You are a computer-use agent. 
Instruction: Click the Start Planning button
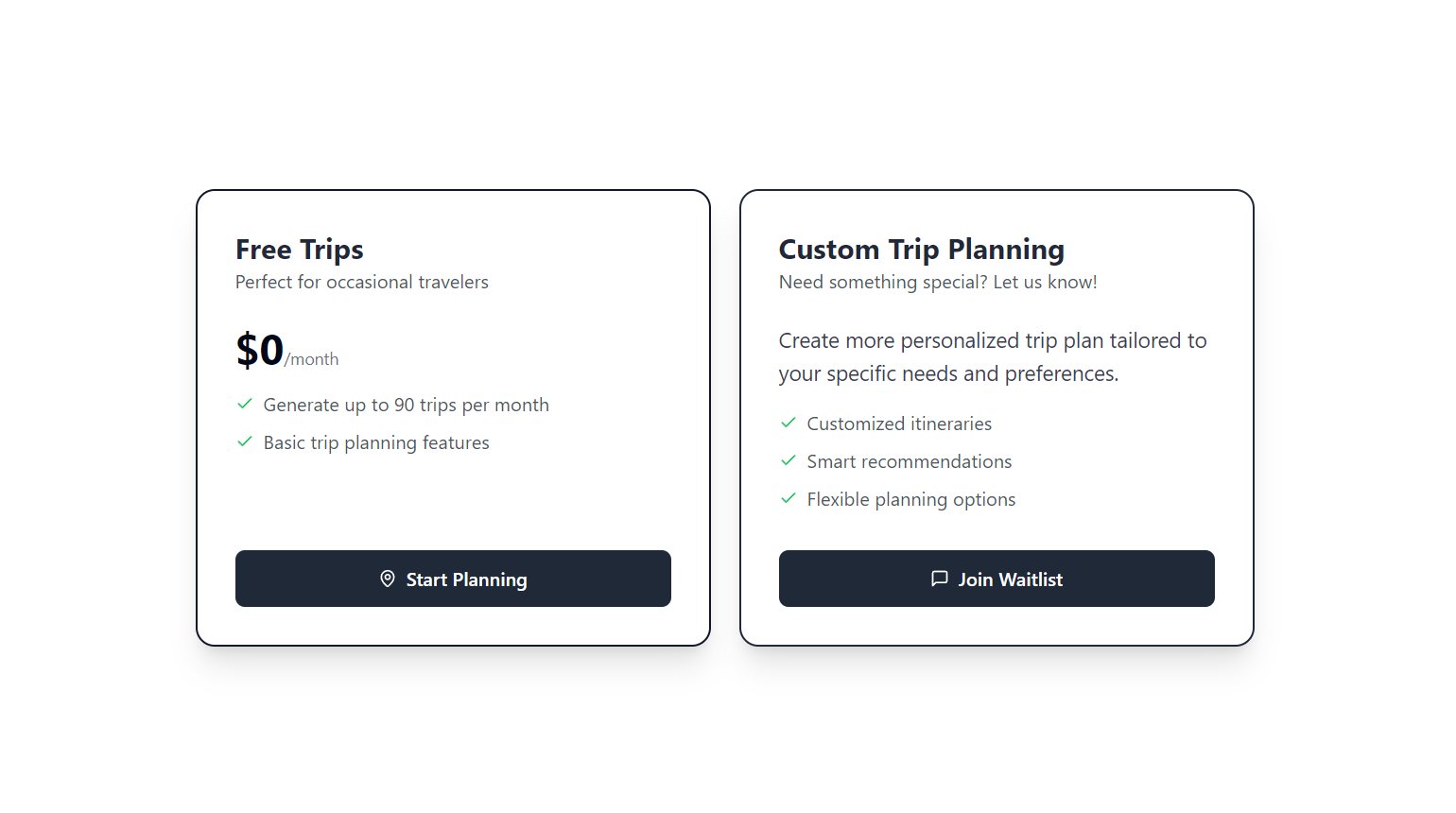point(453,579)
